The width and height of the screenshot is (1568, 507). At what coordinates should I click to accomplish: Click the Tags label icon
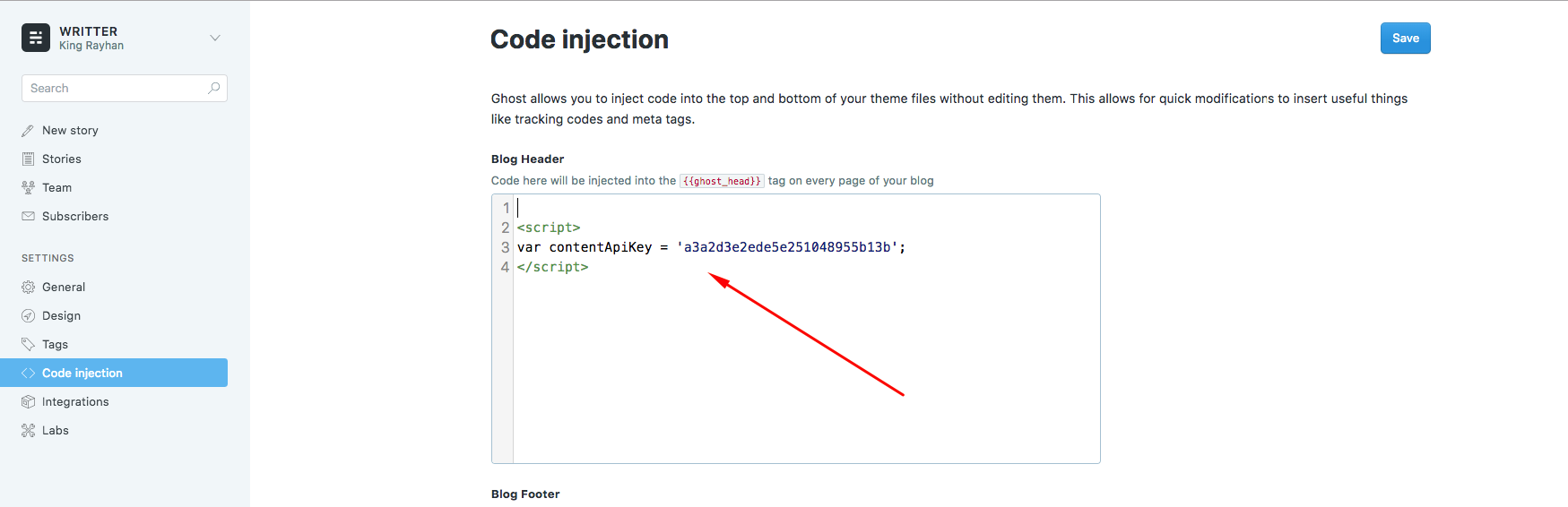[28, 344]
